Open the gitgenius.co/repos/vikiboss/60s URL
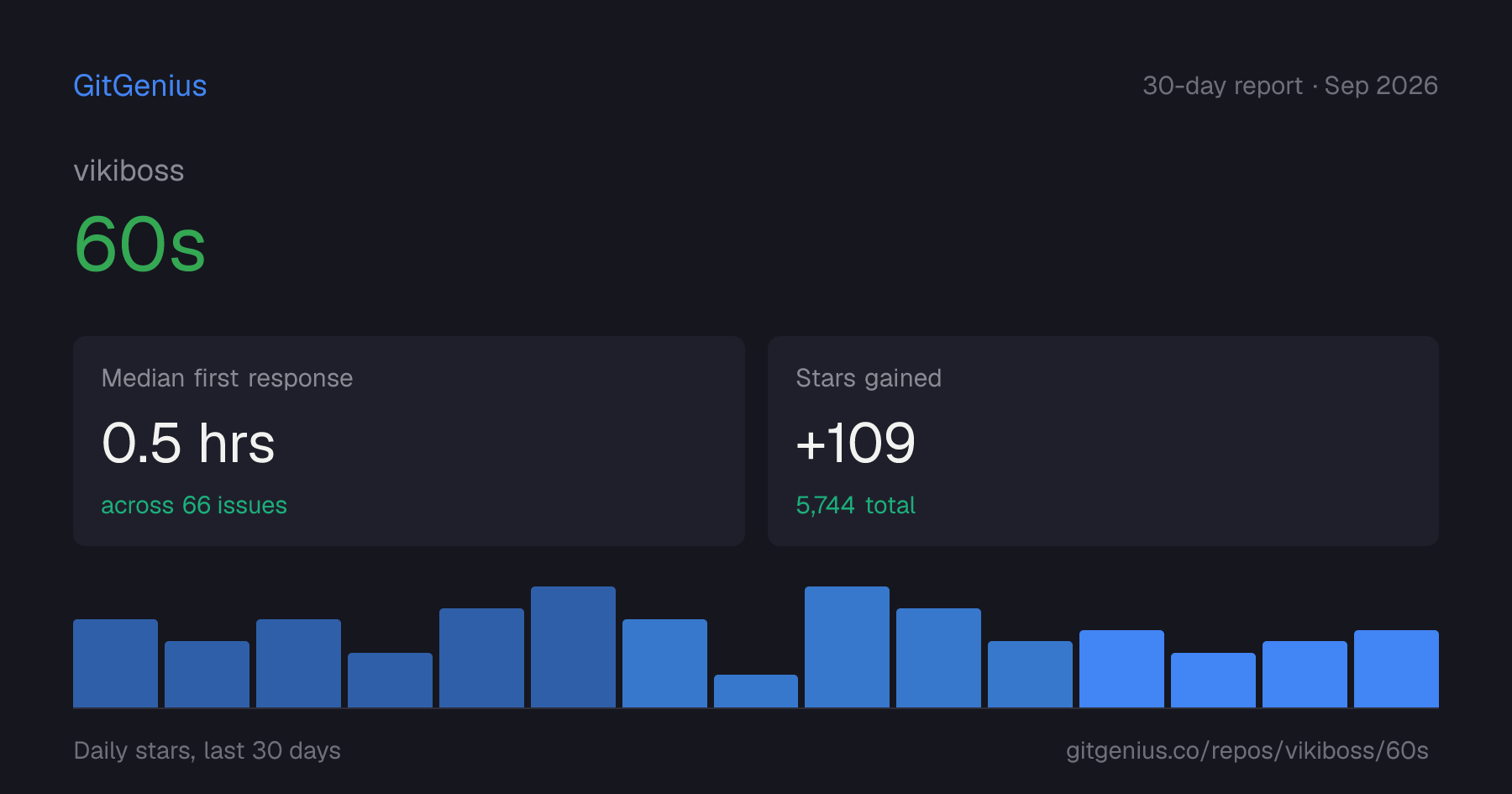The width and height of the screenshot is (1512, 794). pyautogui.click(x=1247, y=750)
